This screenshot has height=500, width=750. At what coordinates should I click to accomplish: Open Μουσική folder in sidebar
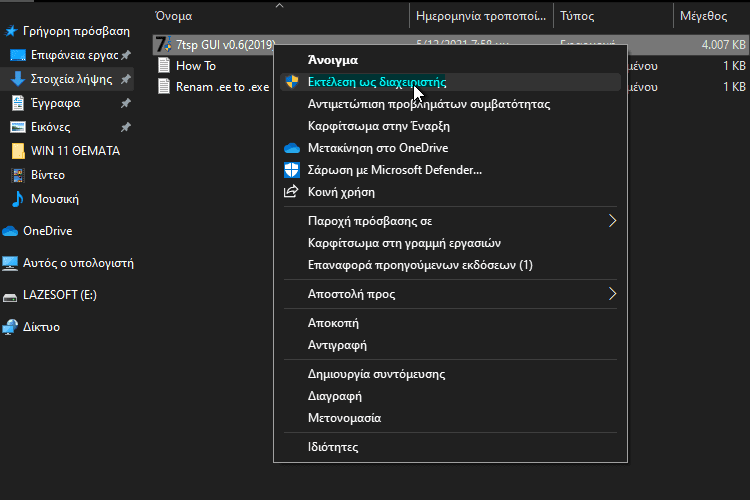55,199
